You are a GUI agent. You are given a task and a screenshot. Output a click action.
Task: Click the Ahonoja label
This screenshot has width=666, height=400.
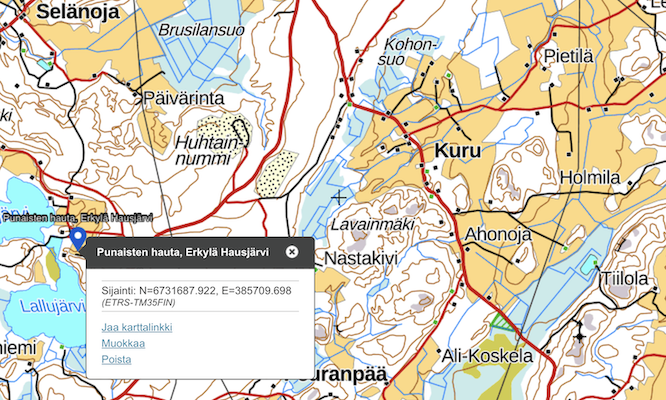[498, 234]
